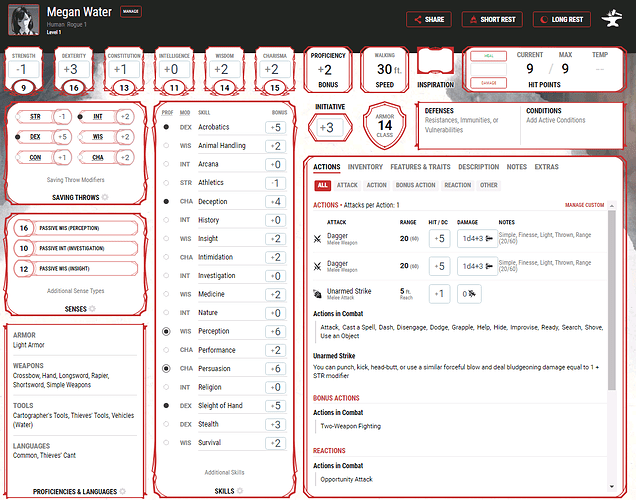Switch to Description tab
This screenshot has height=500, width=636.
(x=479, y=167)
